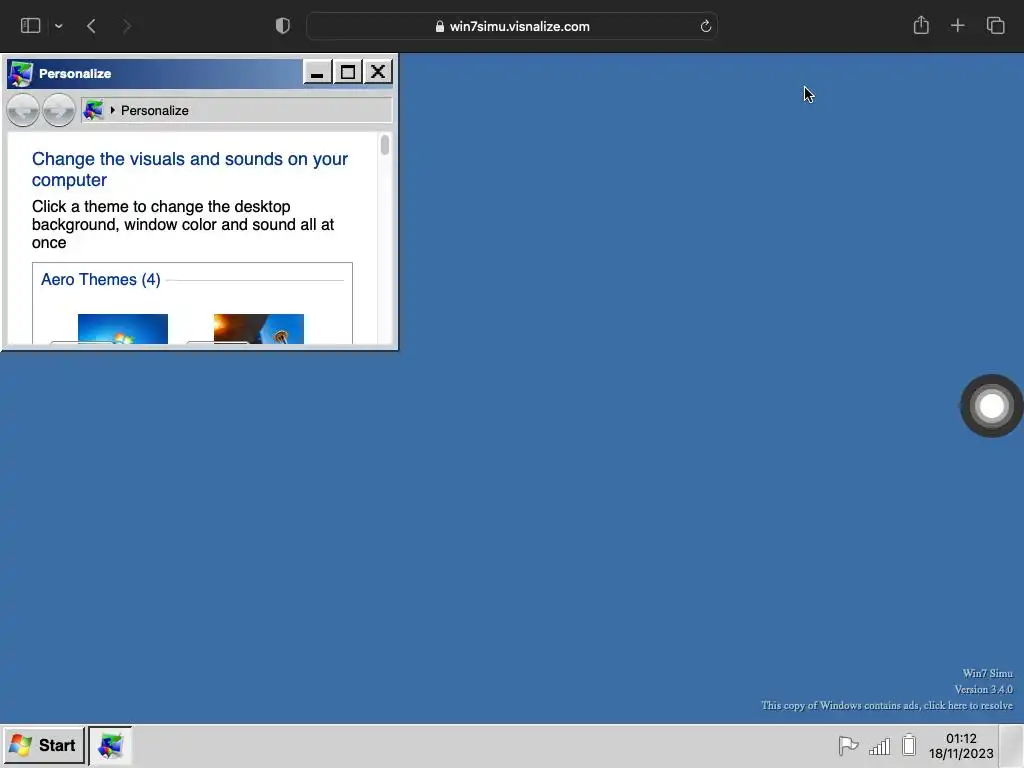Image resolution: width=1024 pixels, height=768 pixels.
Task: Select the Windows 7 blue theme thumbnail
Action: click(x=123, y=329)
